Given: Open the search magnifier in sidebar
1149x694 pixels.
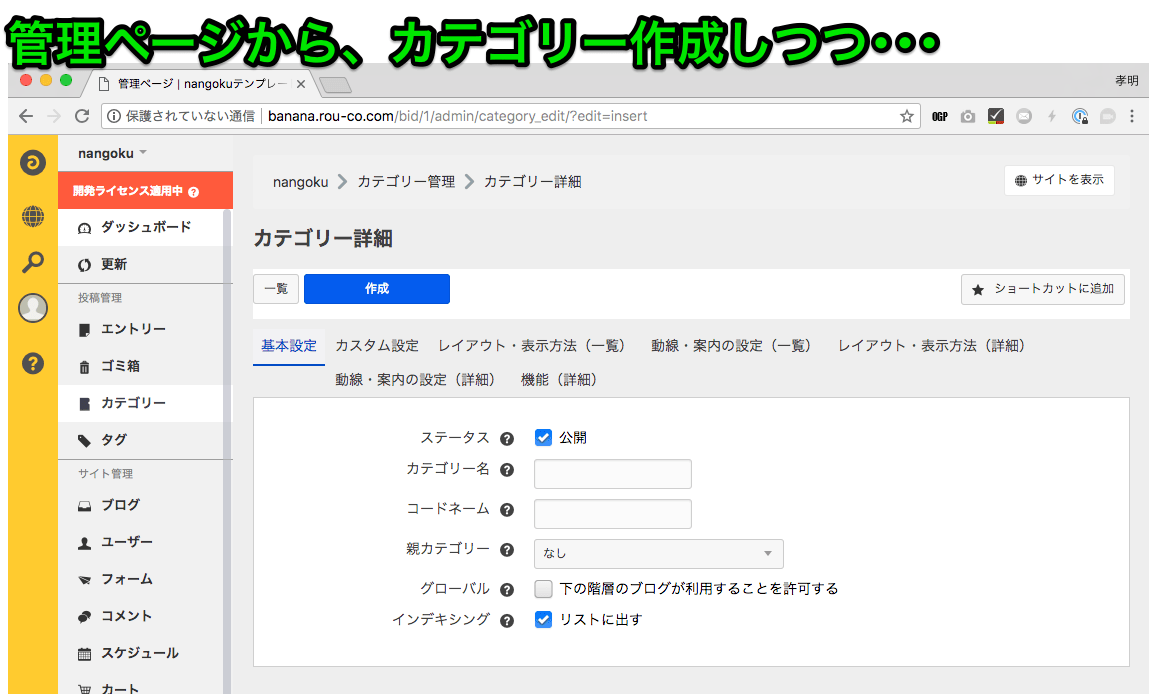Looking at the screenshot, I should pyautogui.click(x=33, y=262).
